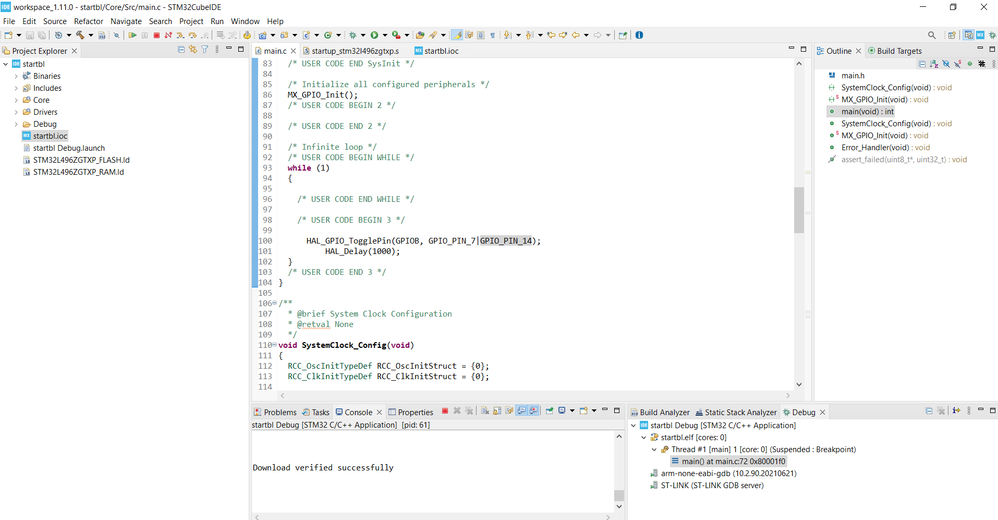The height and width of the screenshot is (520, 998).
Task: Toggle Show Console on error output change
Action: 533,411
